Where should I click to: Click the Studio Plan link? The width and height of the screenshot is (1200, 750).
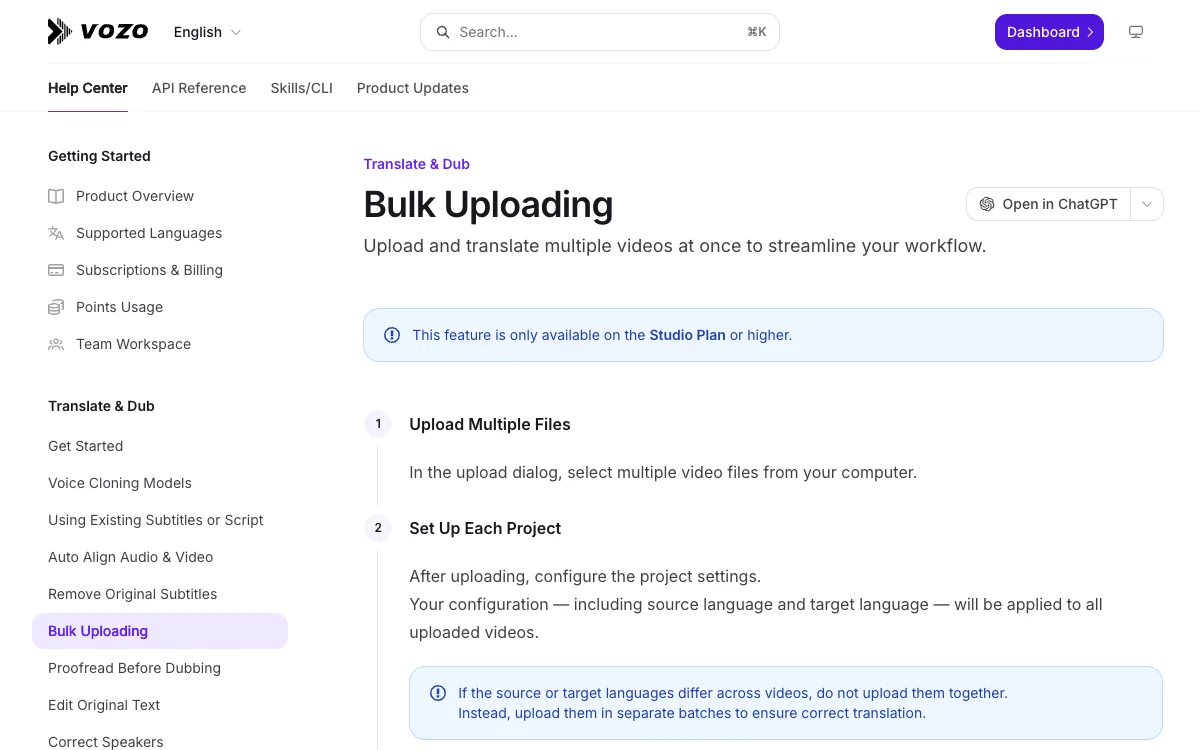[688, 335]
